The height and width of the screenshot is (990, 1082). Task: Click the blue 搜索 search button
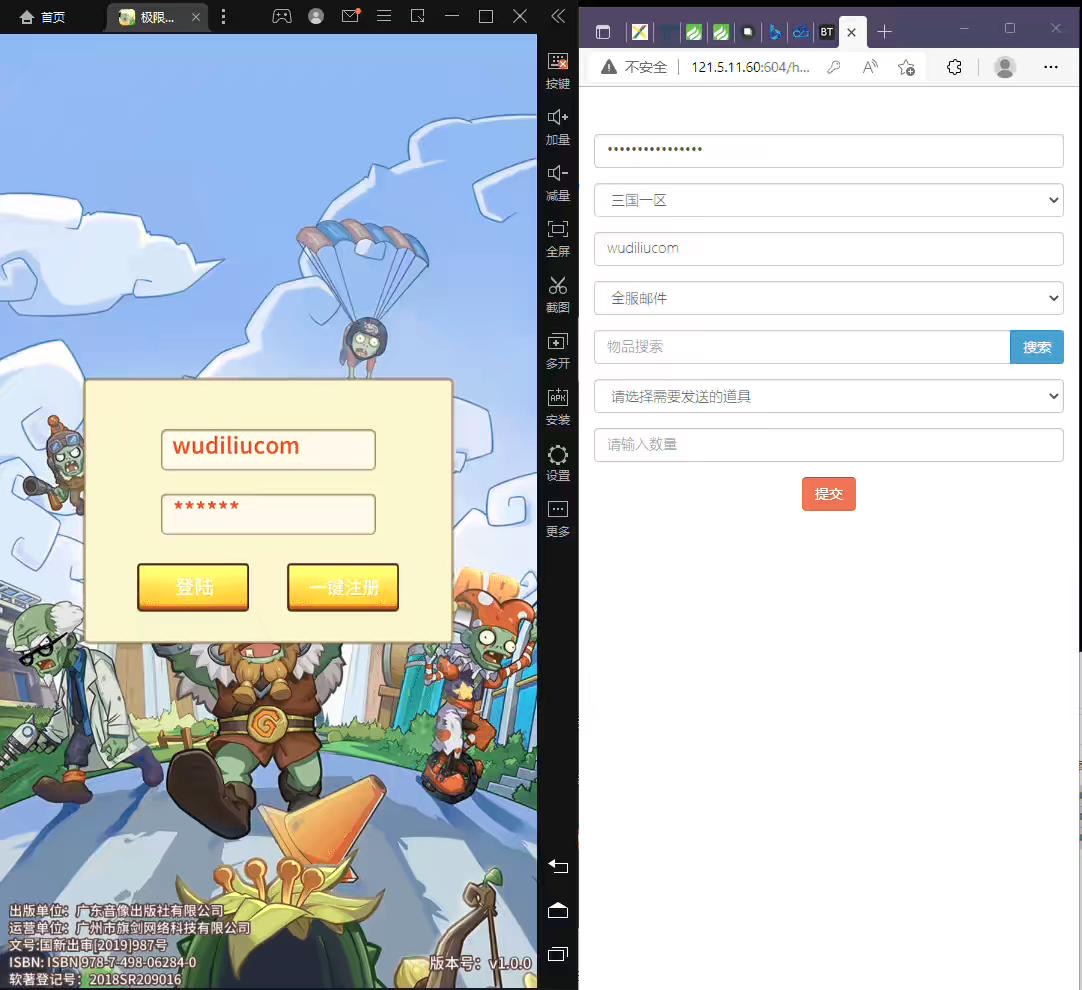(1036, 347)
